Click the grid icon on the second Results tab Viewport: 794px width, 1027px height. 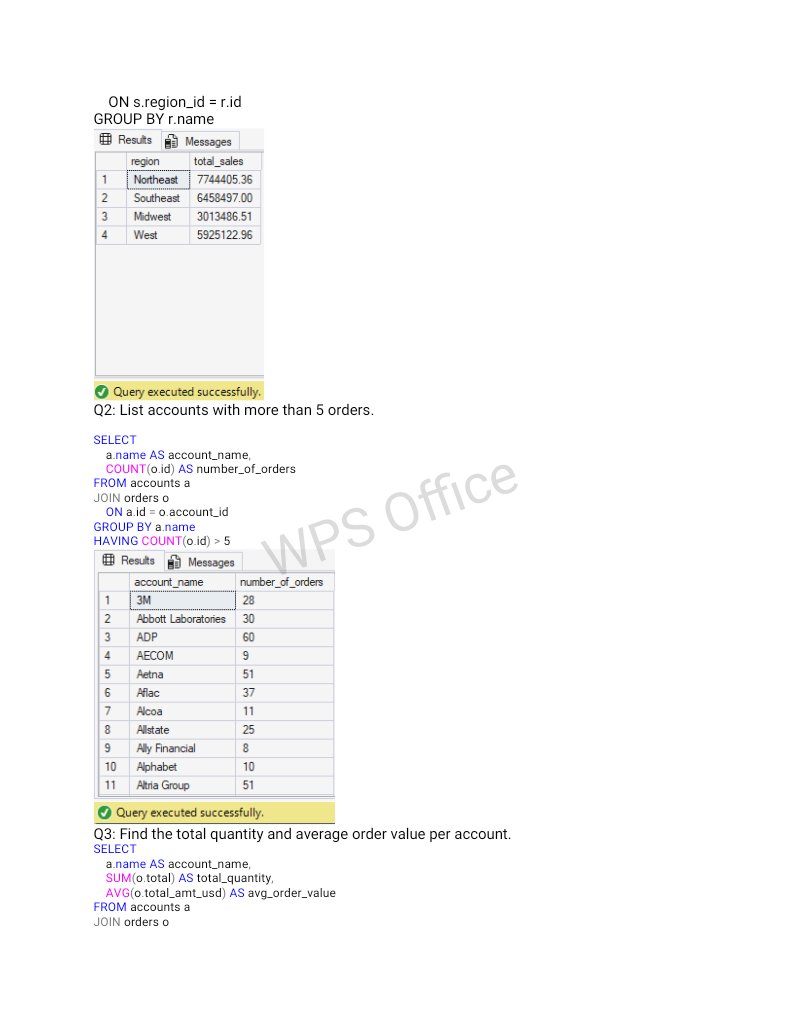coord(108,560)
